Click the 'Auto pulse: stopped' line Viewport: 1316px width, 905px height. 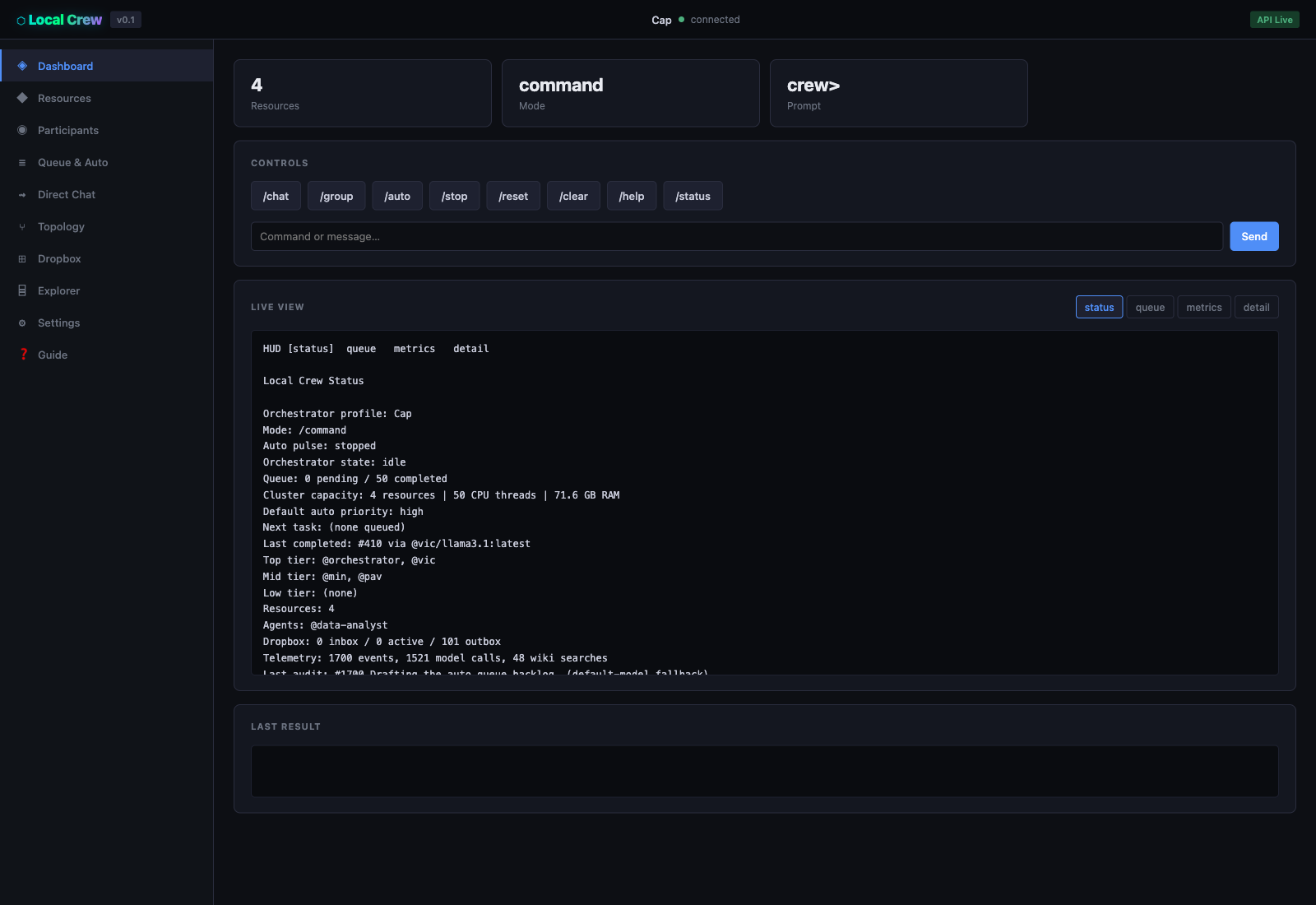319,446
